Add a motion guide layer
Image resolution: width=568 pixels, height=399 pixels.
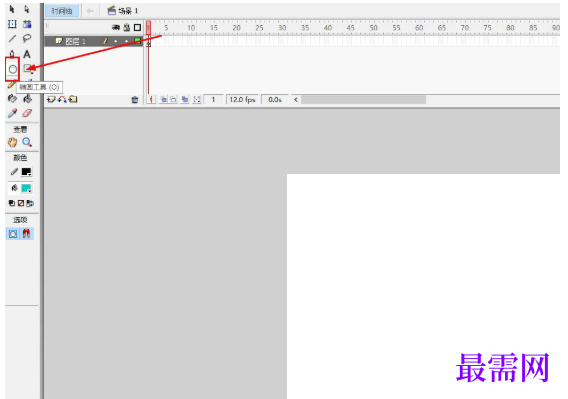click(62, 99)
